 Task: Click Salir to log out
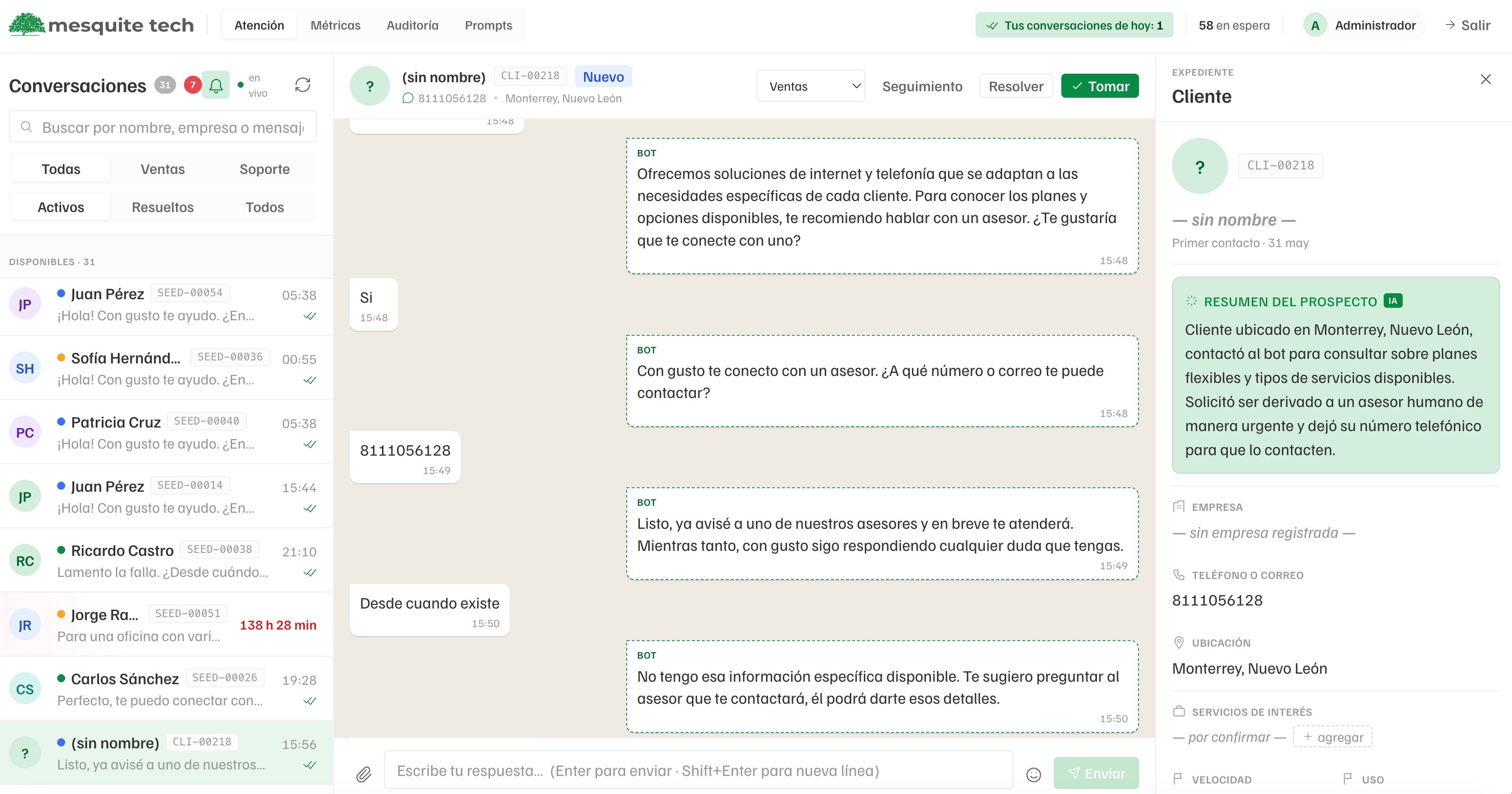pyautogui.click(x=1467, y=25)
